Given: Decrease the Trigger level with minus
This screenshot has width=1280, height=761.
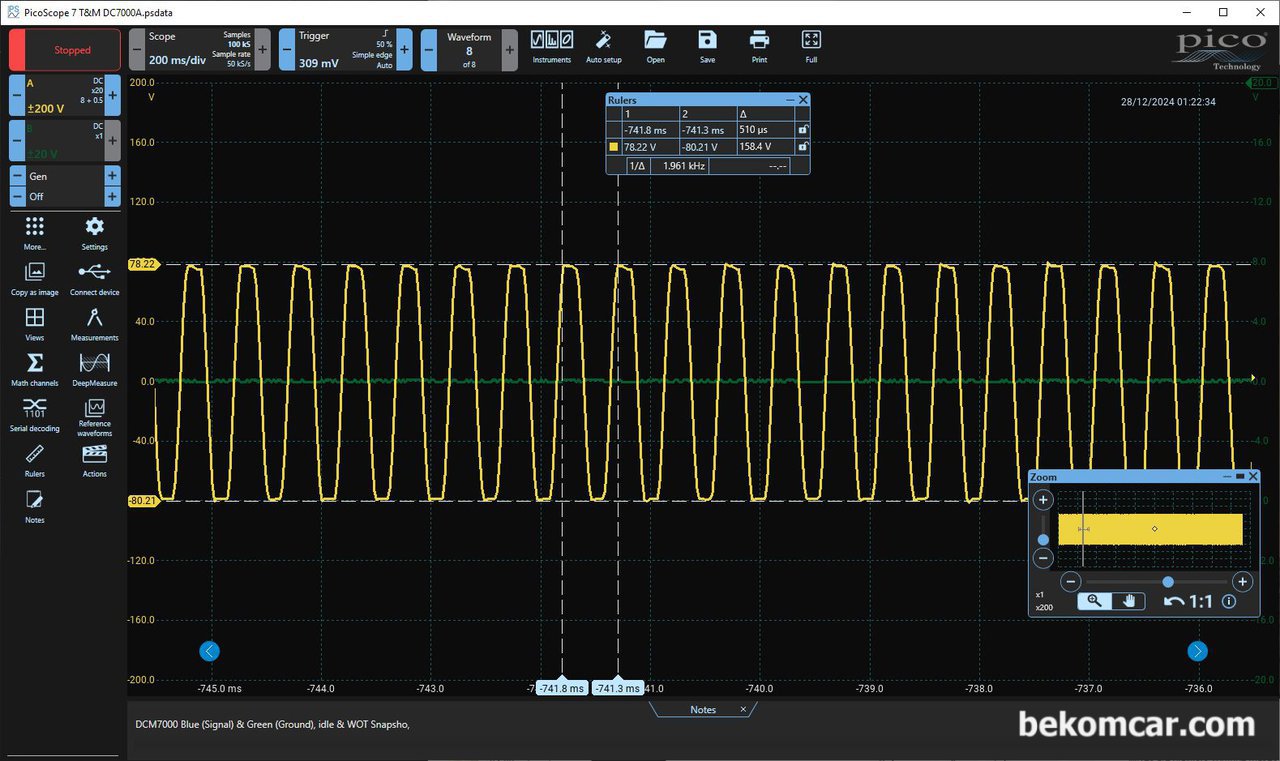Looking at the screenshot, I should pos(287,49).
